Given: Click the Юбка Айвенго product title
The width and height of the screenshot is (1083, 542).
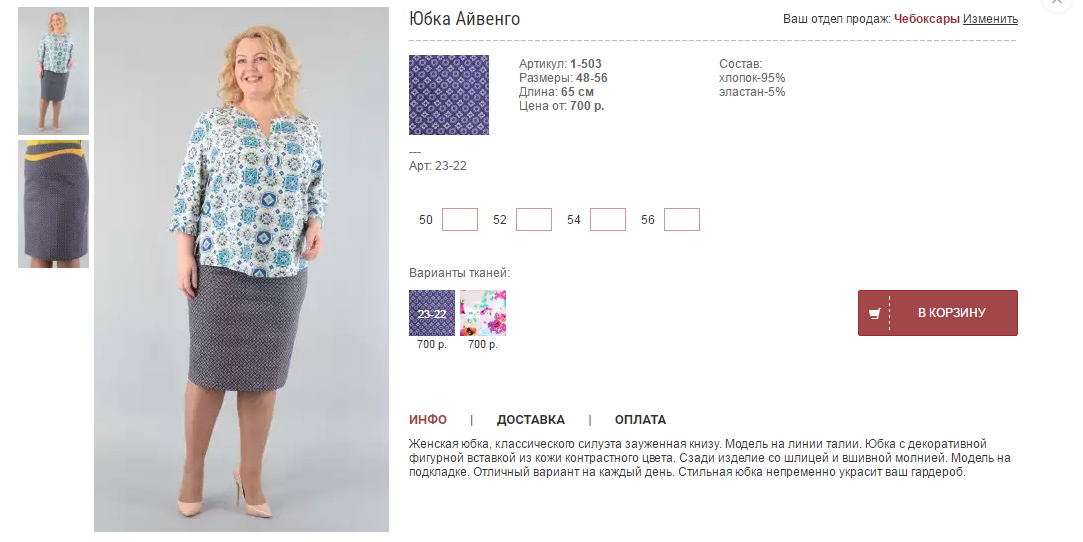Looking at the screenshot, I should (x=464, y=19).
